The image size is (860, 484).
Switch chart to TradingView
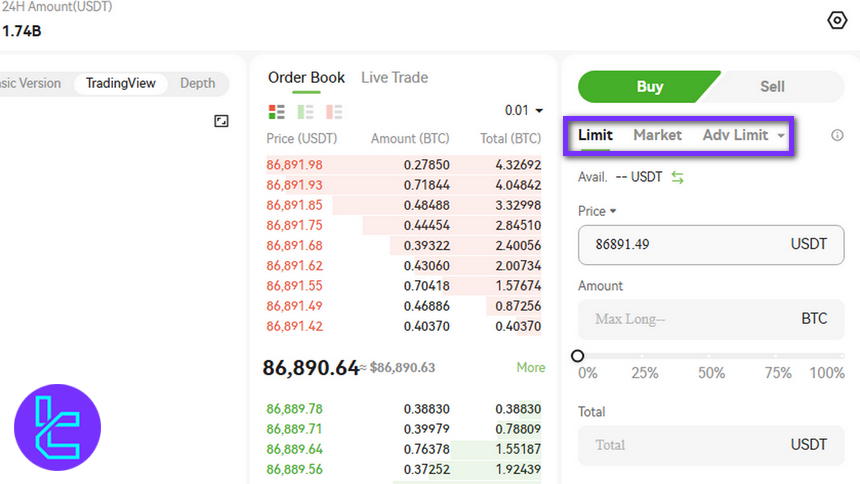tap(121, 83)
